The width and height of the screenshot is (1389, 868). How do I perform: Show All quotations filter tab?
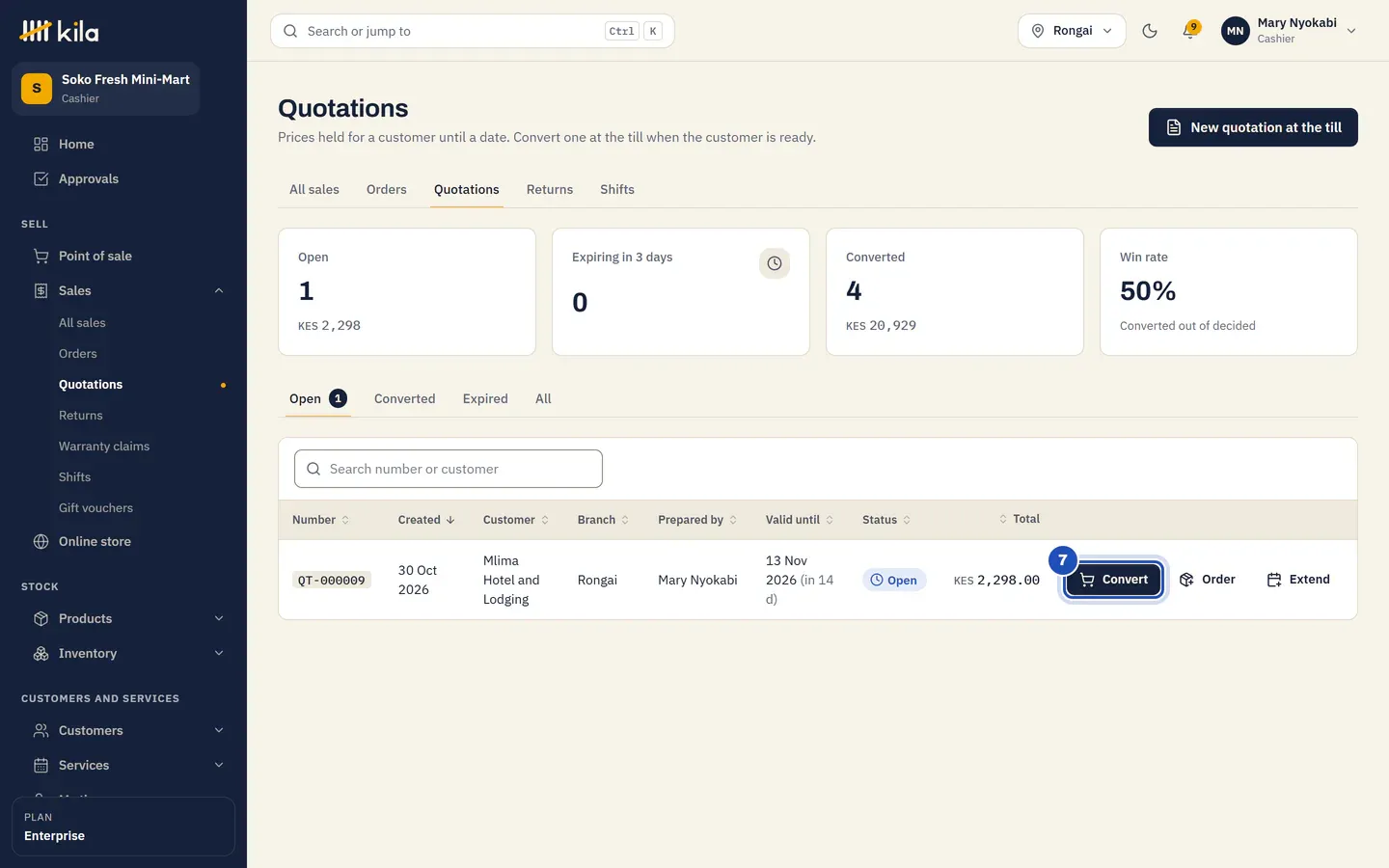[x=543, y=398]
